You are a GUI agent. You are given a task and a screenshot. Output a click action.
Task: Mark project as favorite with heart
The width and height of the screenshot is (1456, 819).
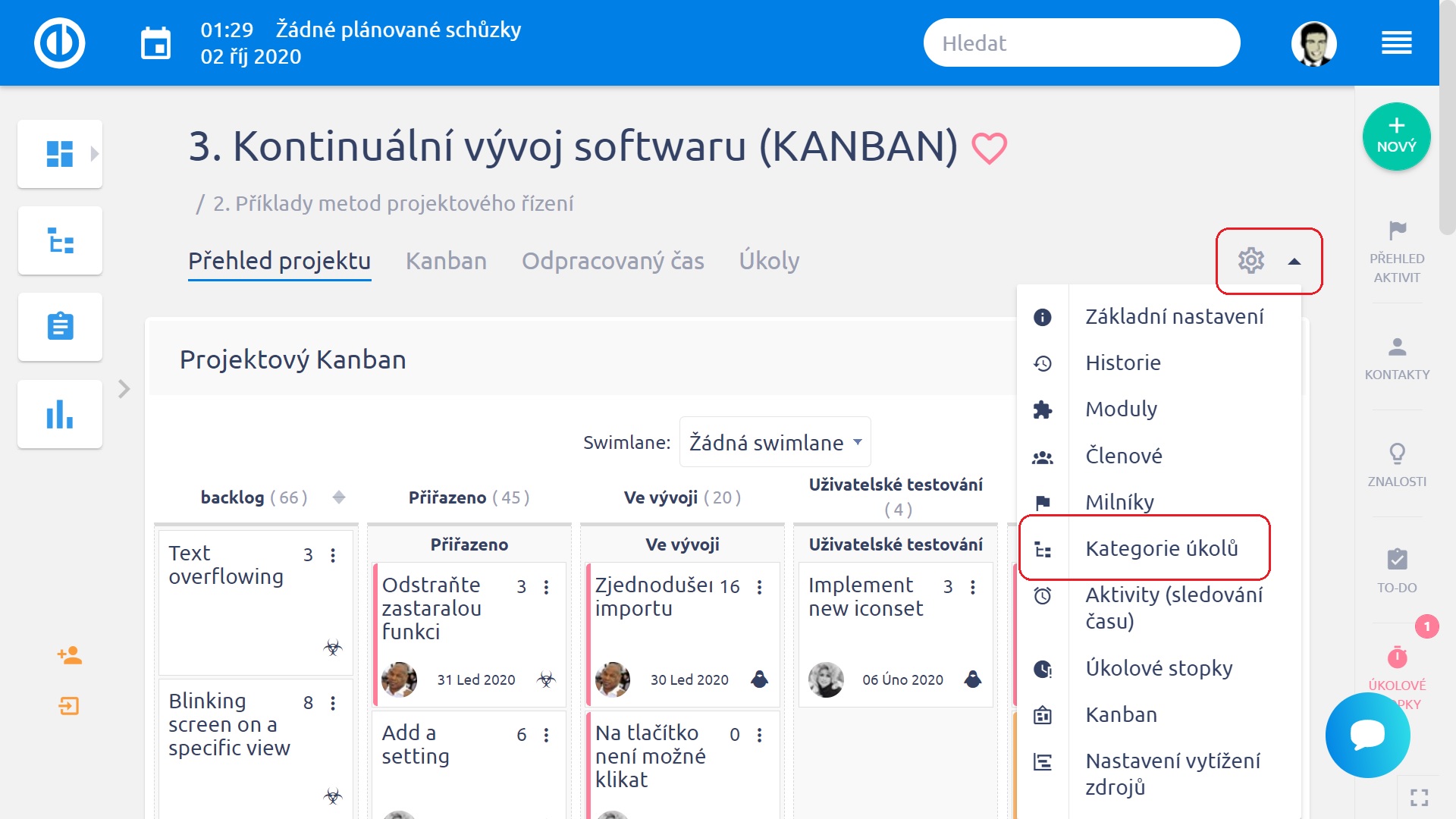click(x=990, y=148)
